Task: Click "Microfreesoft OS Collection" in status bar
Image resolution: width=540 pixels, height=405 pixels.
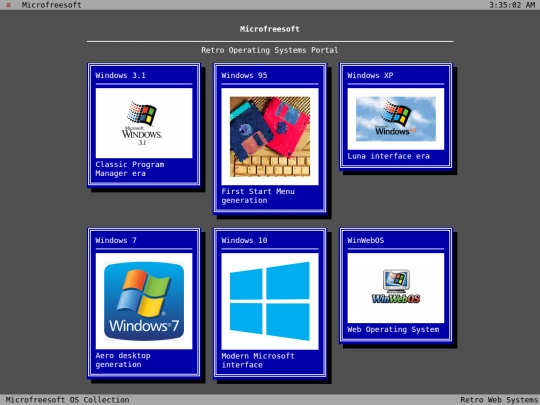Action: coord(68,400)
